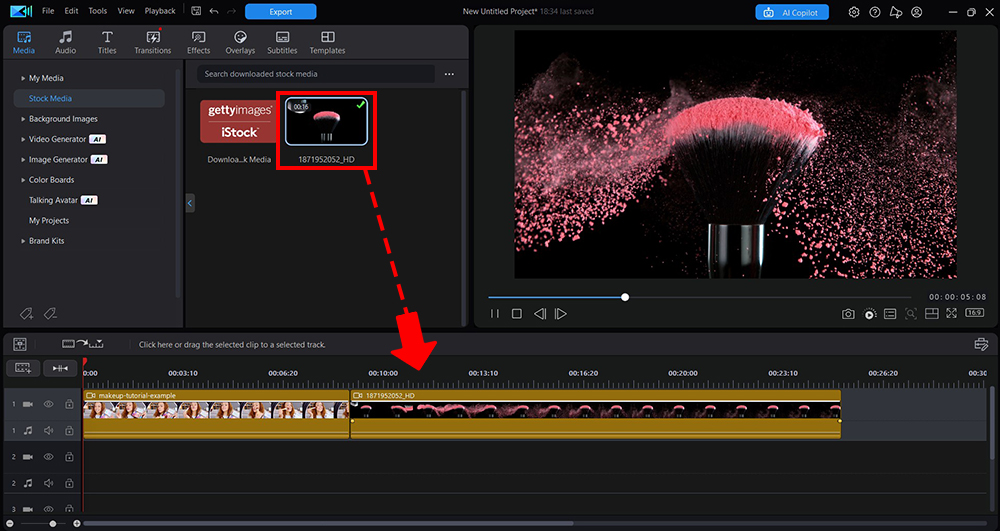Launch the AI Copilot button
This screenshot has width=1000, height=531.
791,12
